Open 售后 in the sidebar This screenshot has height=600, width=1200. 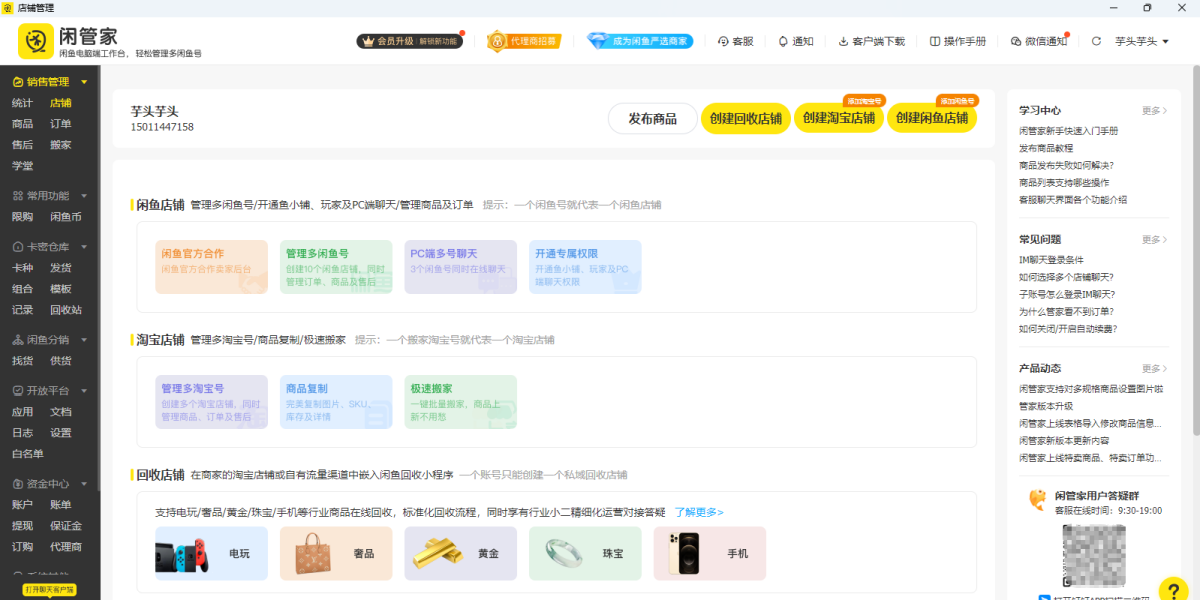click(22, 145)
